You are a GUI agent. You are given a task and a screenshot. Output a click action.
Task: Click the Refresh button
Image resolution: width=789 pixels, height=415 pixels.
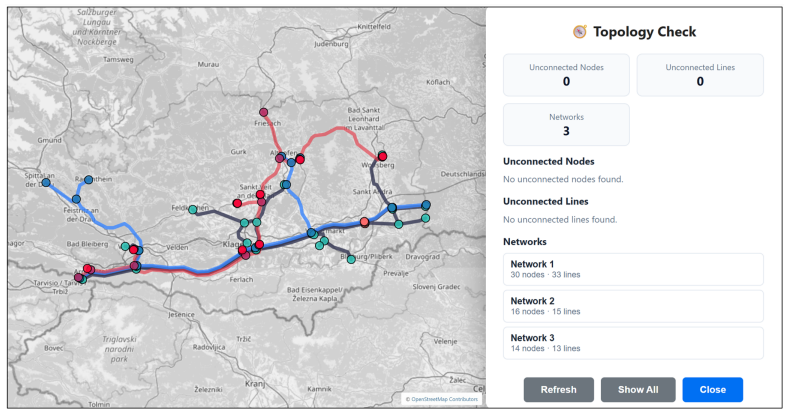[x=559, y=389]
